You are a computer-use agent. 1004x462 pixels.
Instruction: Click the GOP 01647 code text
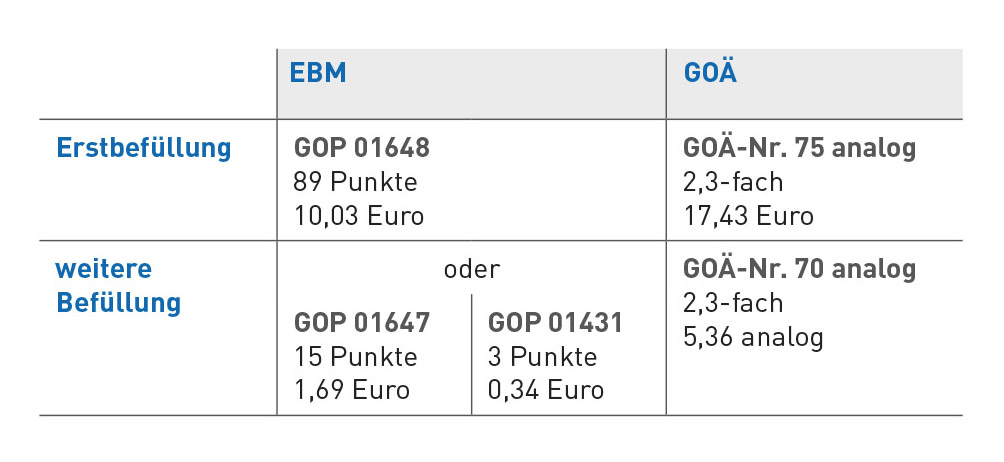(362, 323)
